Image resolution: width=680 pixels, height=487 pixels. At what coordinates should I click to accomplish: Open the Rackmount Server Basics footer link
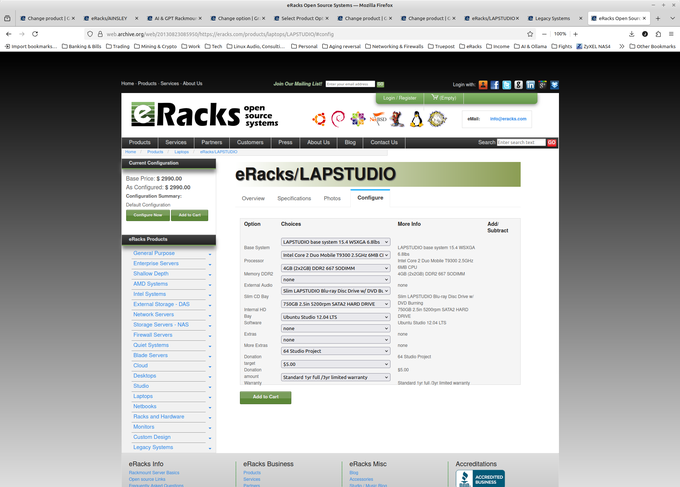click(x=154, y=473)
